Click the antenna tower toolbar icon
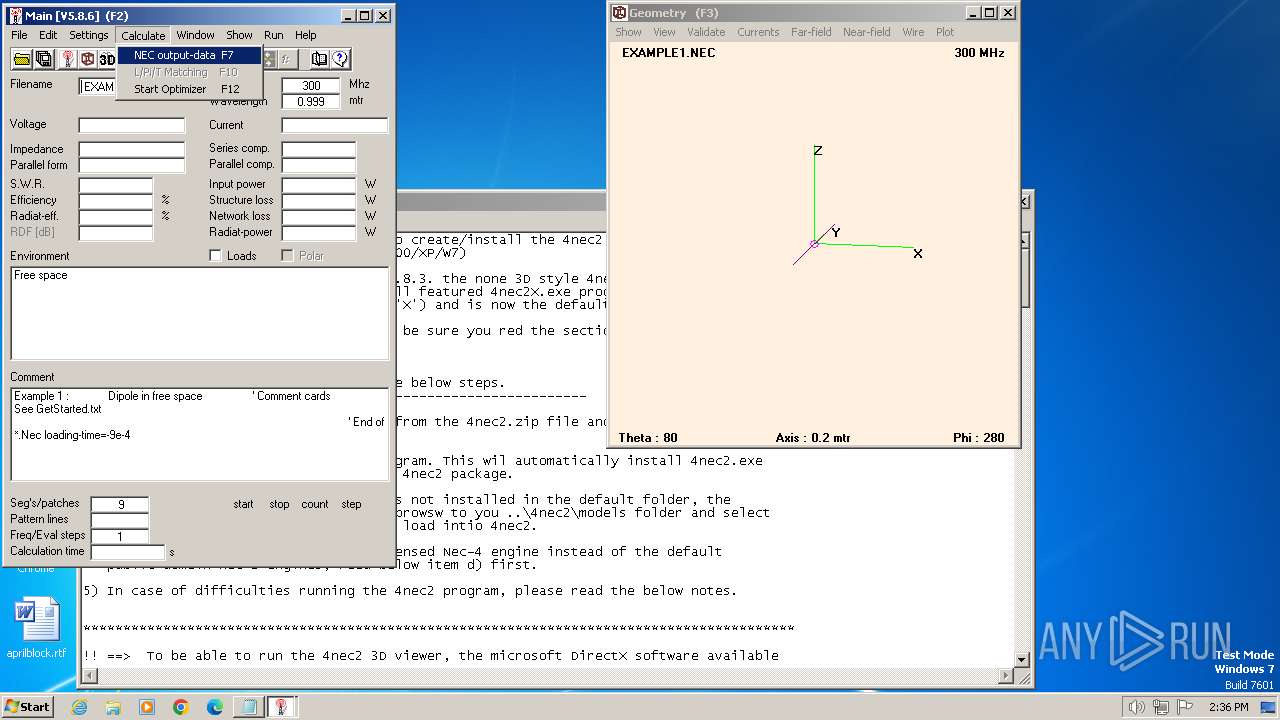1280x720 pixels. click(67, 59)
